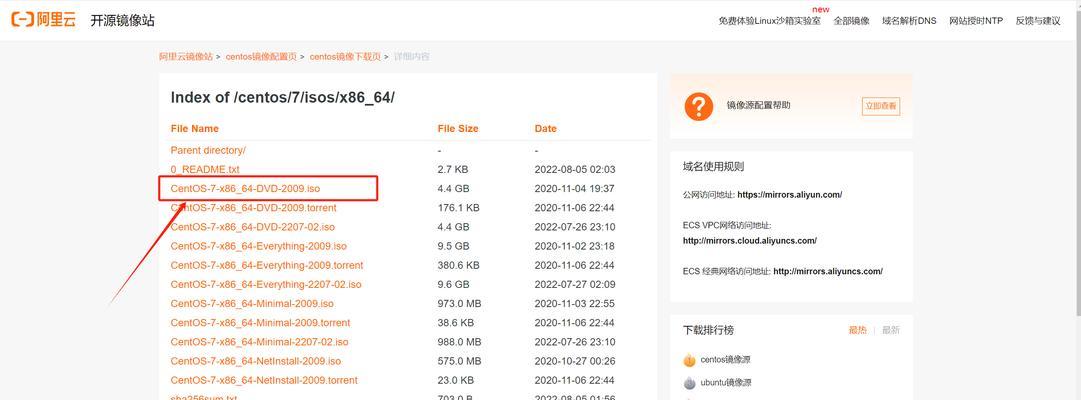Download CentOS-7-x86_64-DVD-2207-02.iso

tap(252, 227)
